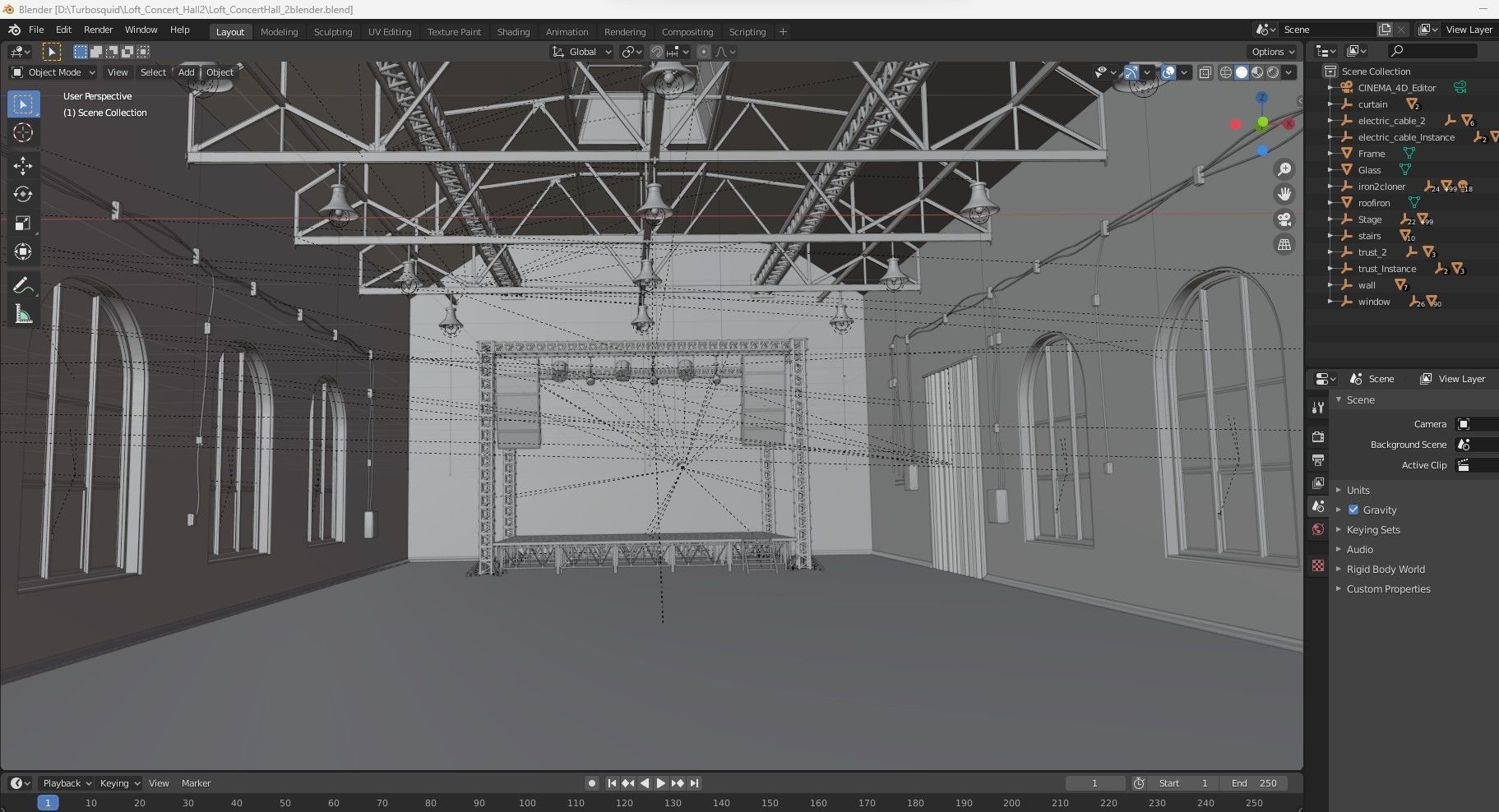The width and height of the screenshot is (1499, 812).
Task: Switch to solid viewport shading
Action: (1242, 72)
